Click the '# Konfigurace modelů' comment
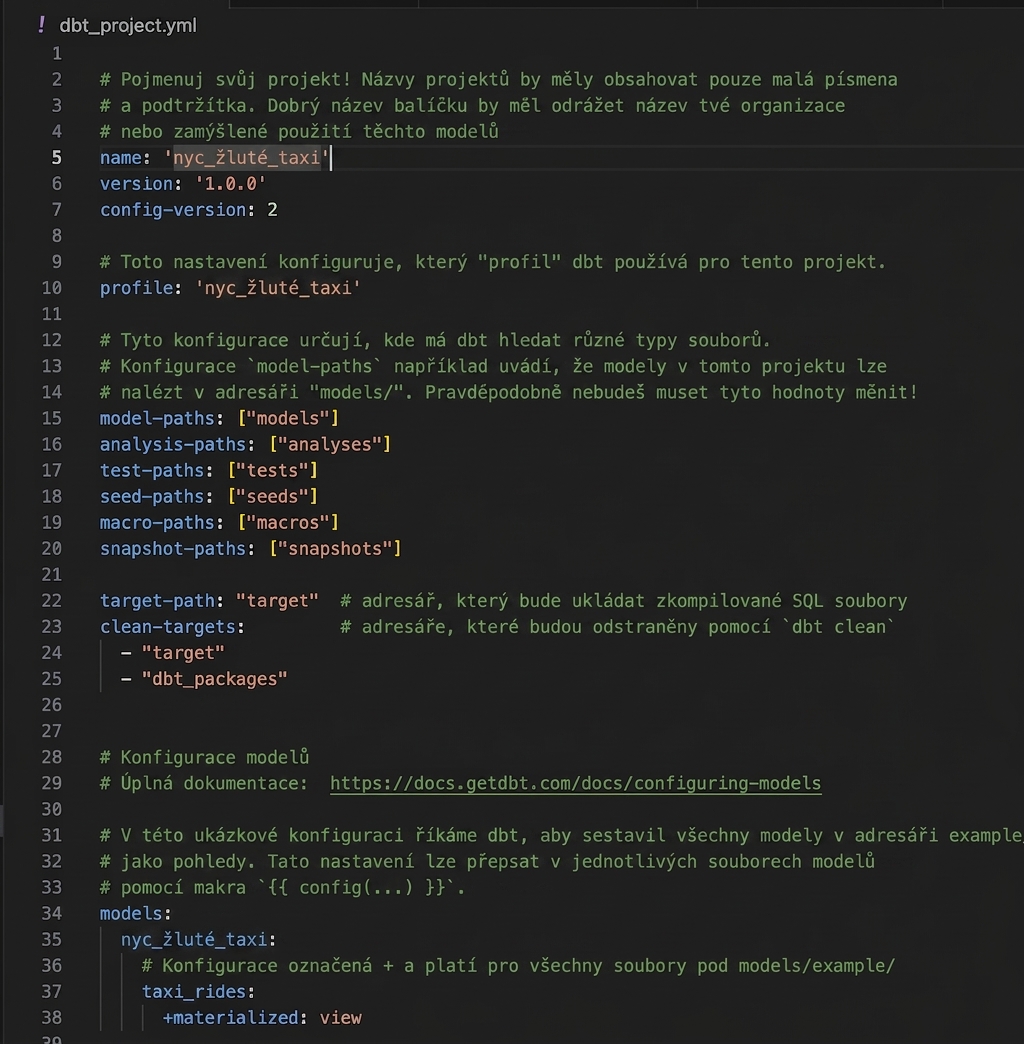1024x1044 pixels. [204, 757]
